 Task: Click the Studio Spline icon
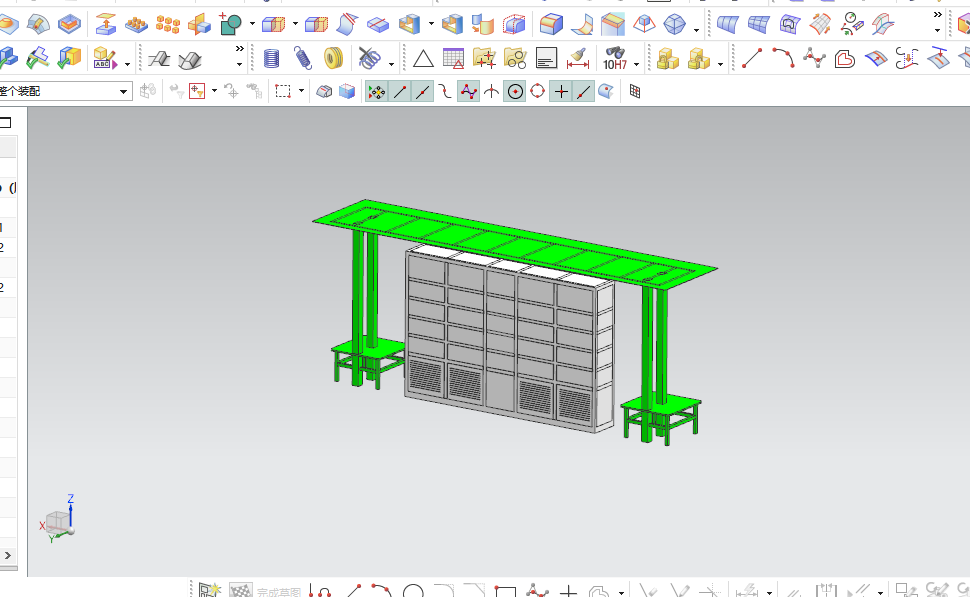(814, 58)
